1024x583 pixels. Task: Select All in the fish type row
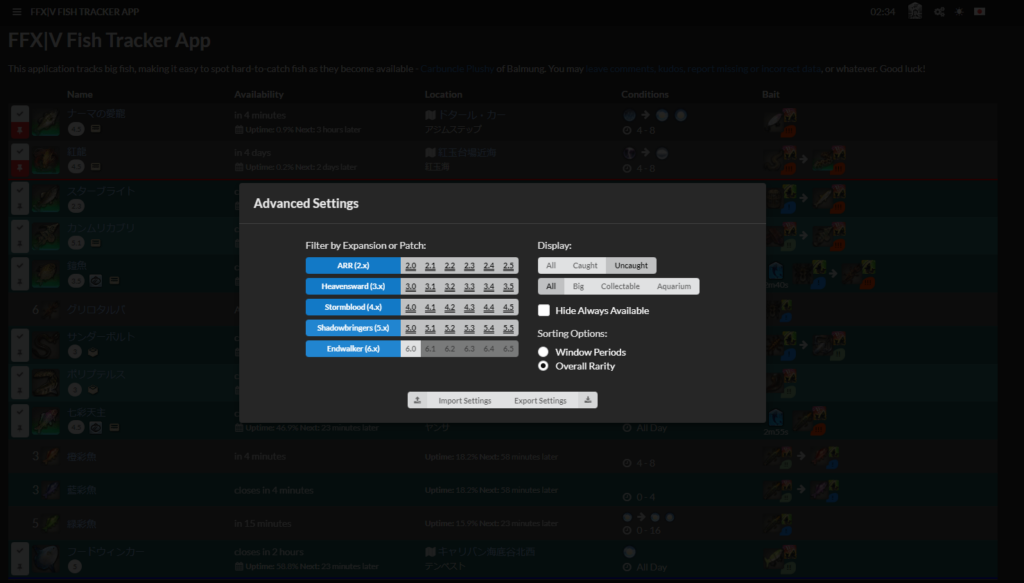(551, 287)
